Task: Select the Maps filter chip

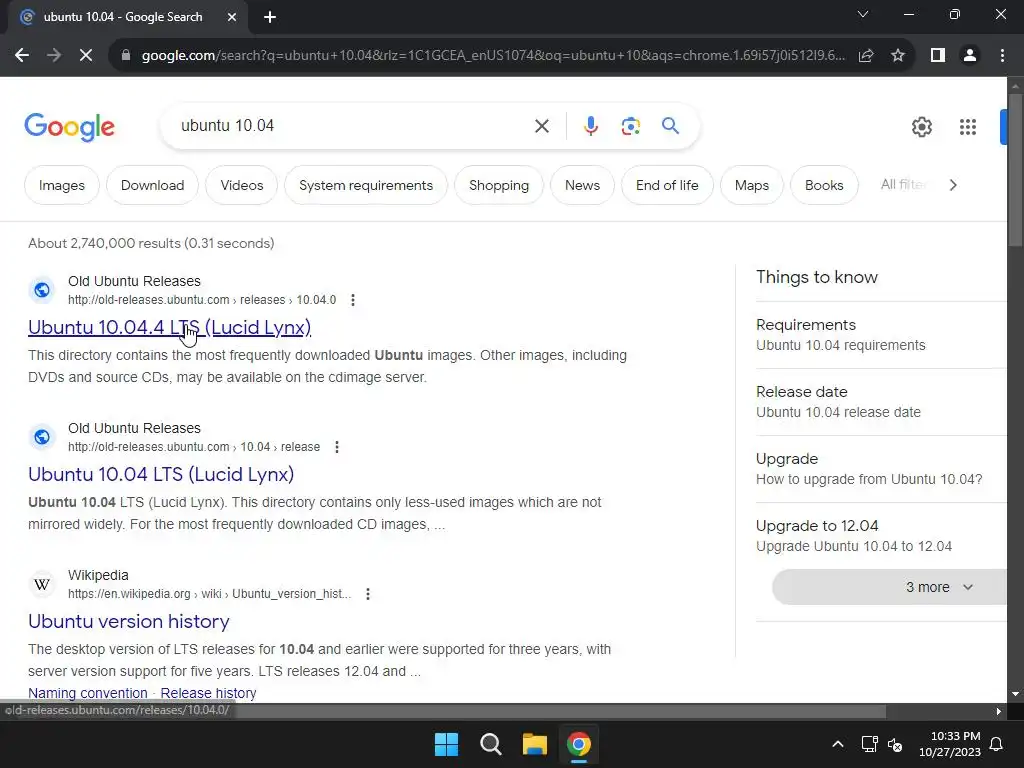Action: (x=752, y=185)
